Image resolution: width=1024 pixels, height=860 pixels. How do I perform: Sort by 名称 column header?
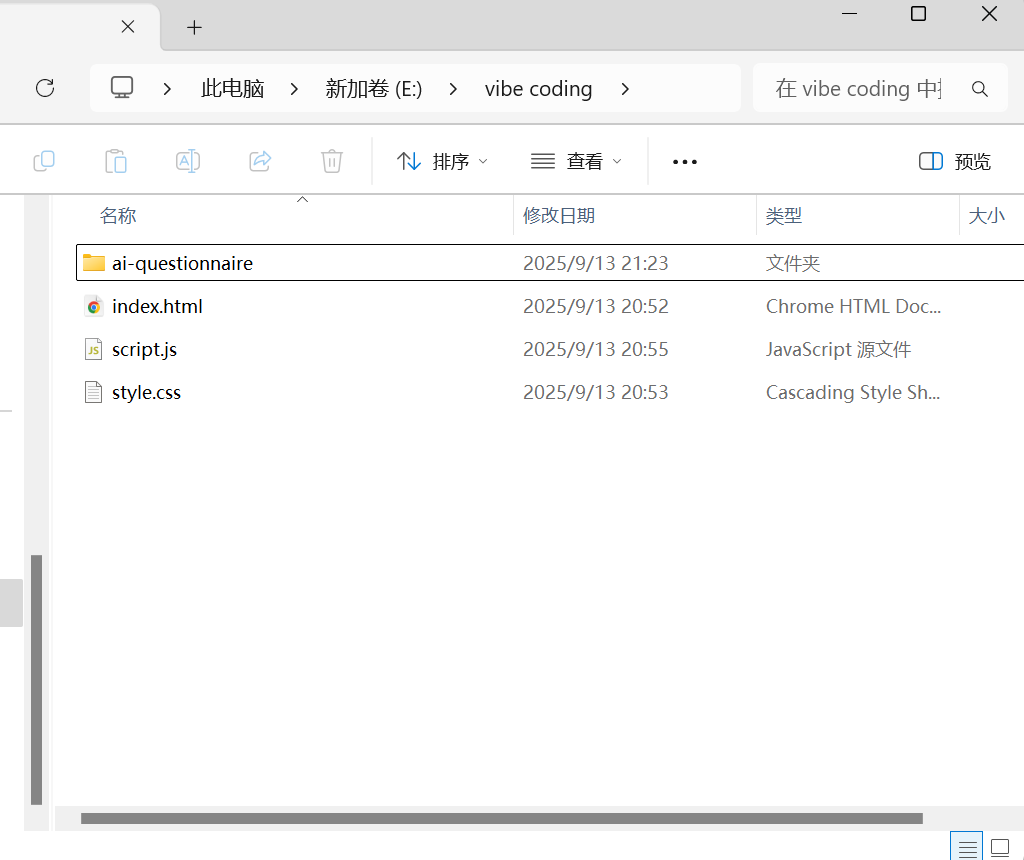(118, 215)
